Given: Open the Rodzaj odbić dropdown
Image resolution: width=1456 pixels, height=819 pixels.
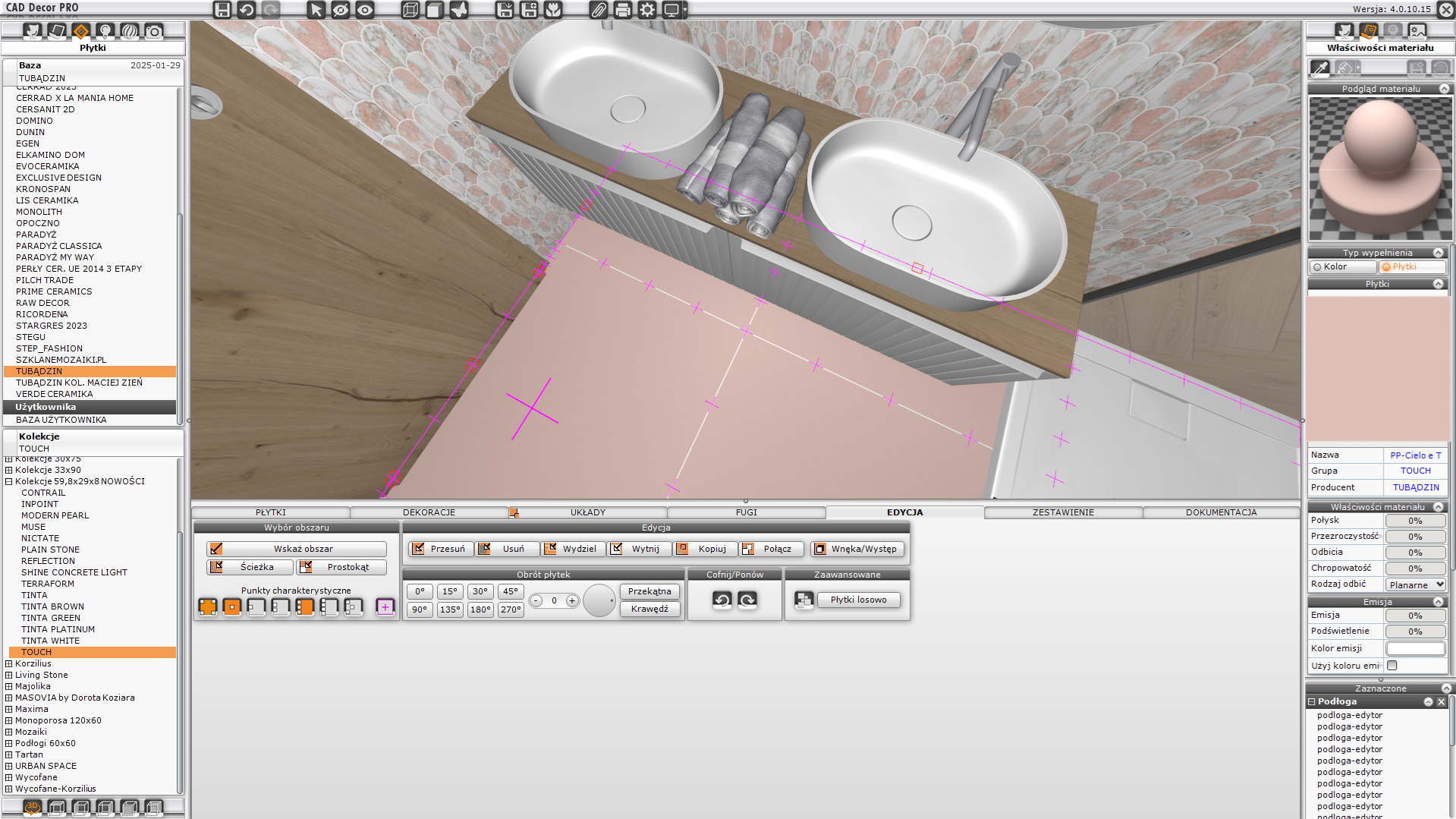Looking at the screenshot, I should [1416, 585].
